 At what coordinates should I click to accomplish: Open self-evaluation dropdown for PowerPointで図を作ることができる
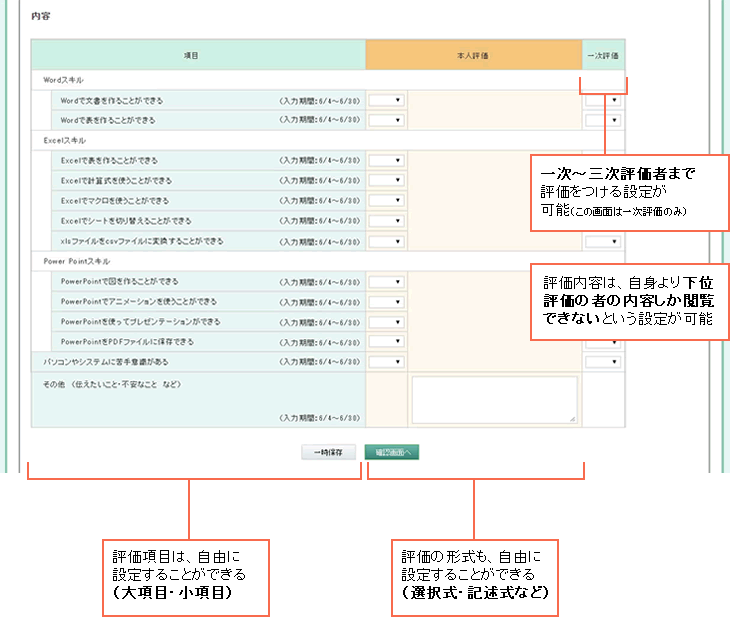tap(386, 282)
